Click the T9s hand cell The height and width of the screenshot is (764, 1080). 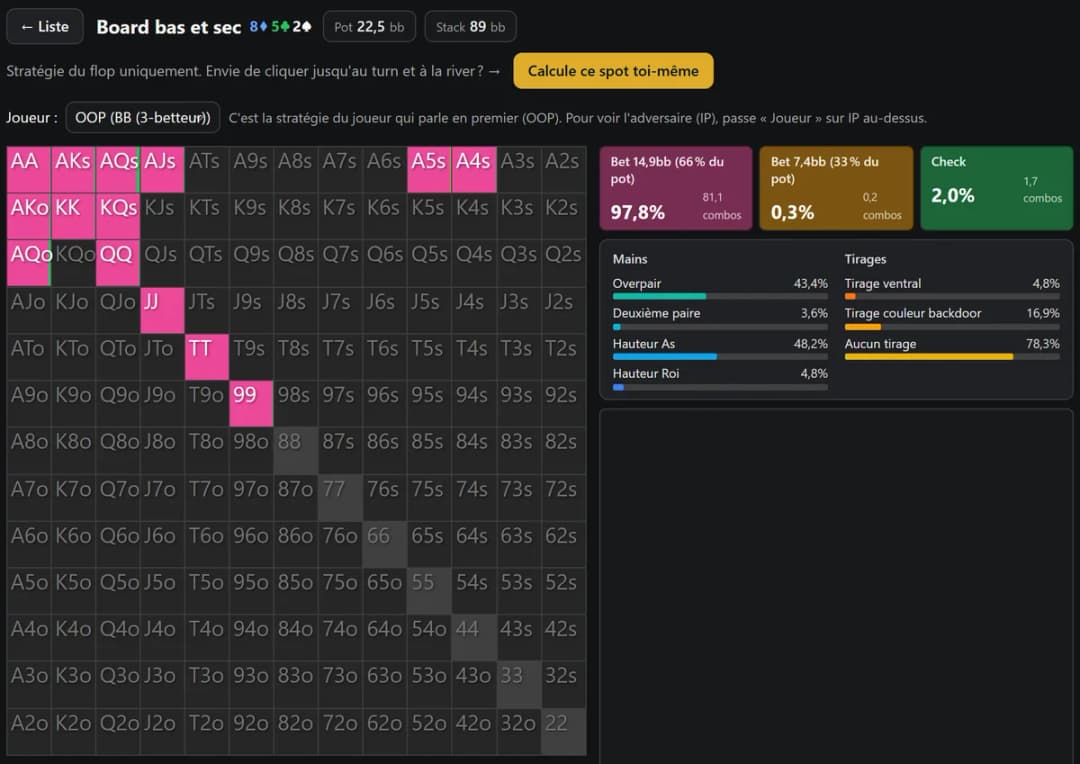[251, 357]
